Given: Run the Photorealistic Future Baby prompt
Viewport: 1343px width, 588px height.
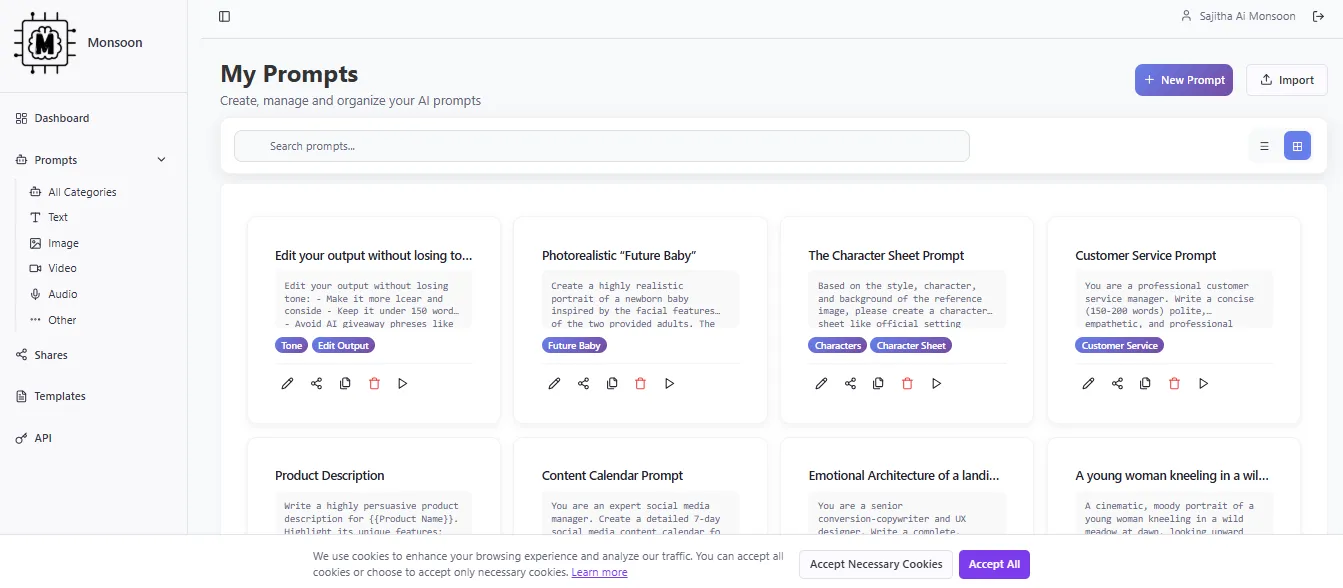Looking at the screenshot, I should coord(670,383).
